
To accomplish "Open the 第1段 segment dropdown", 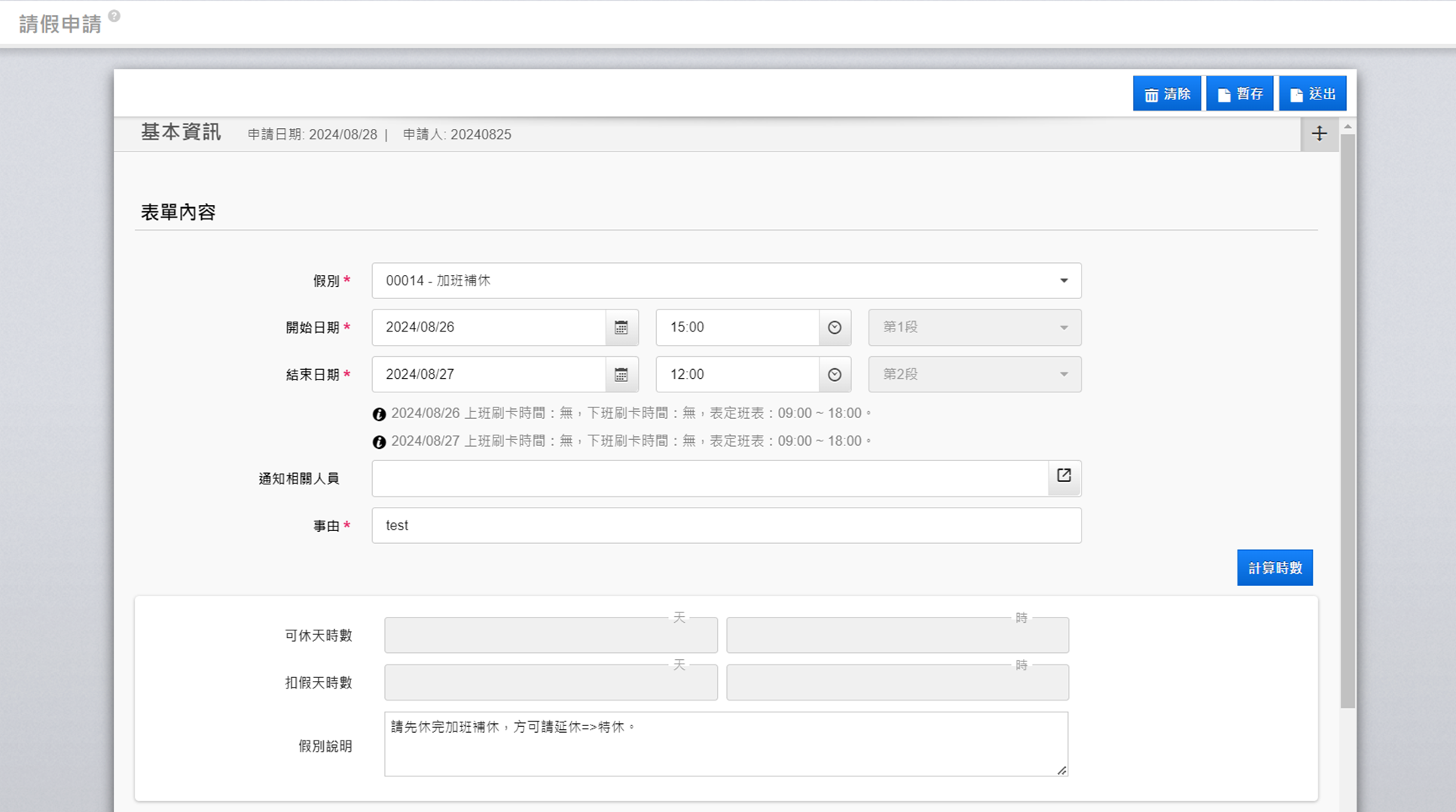I will pyautogui.click(x=974, y=328).
